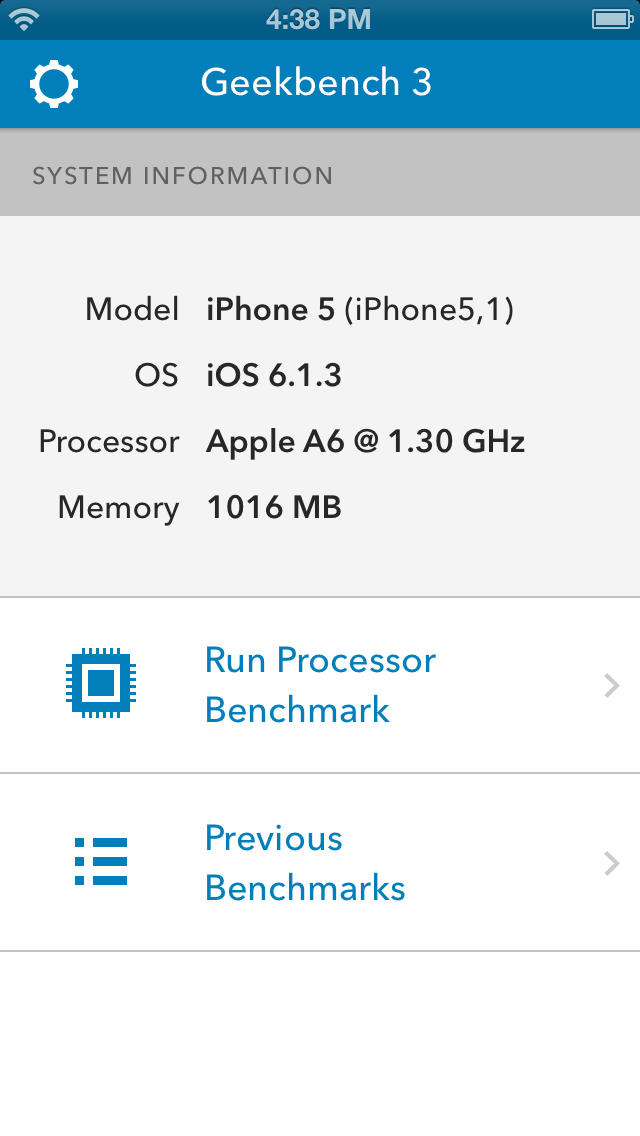The image size is (640, 1136).
Task: Open the Previous Benchmarks text link
Action: tap(305, 863)
